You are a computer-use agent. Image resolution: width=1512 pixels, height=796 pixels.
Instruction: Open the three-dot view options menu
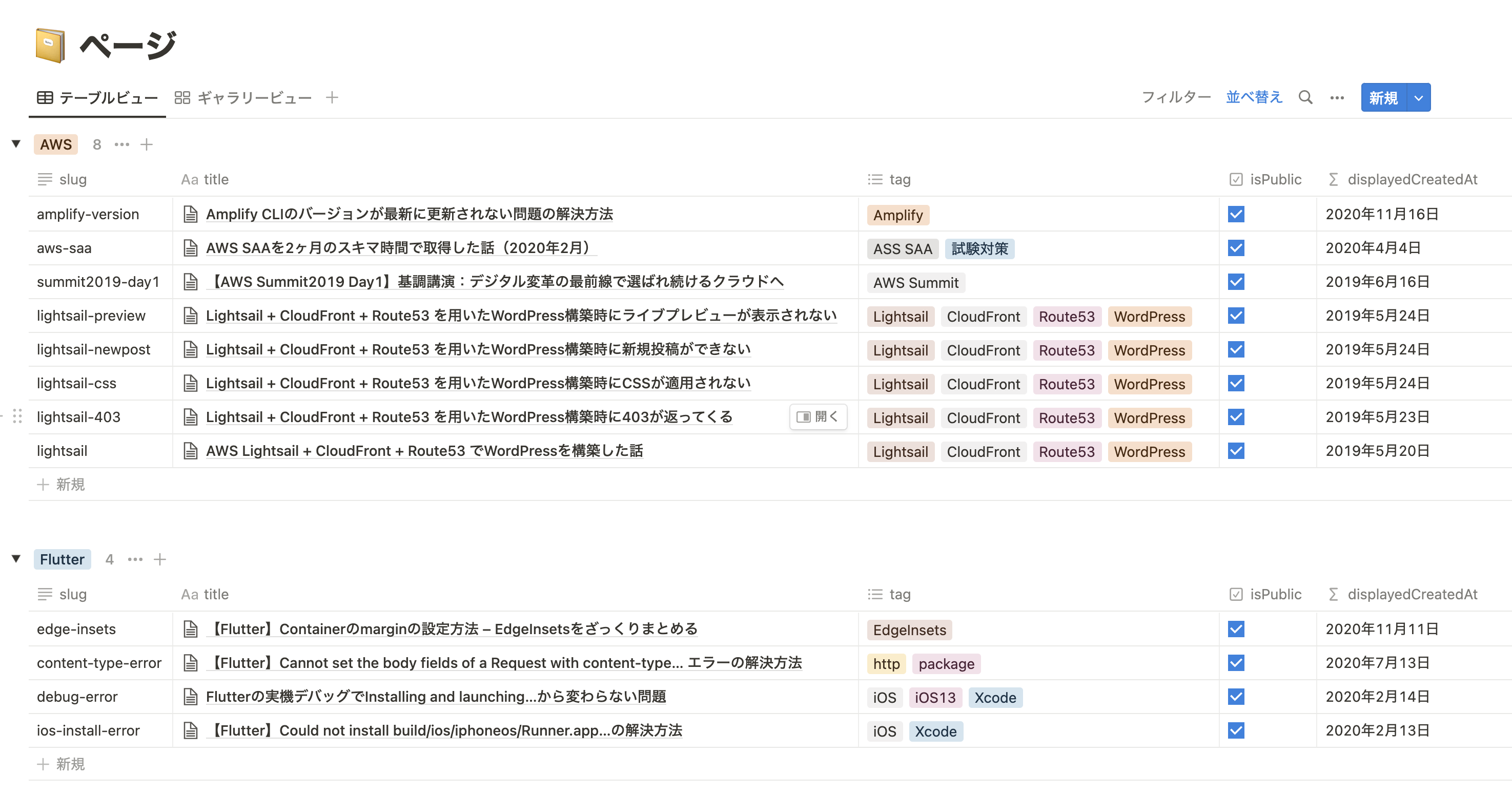[1337, 97]
